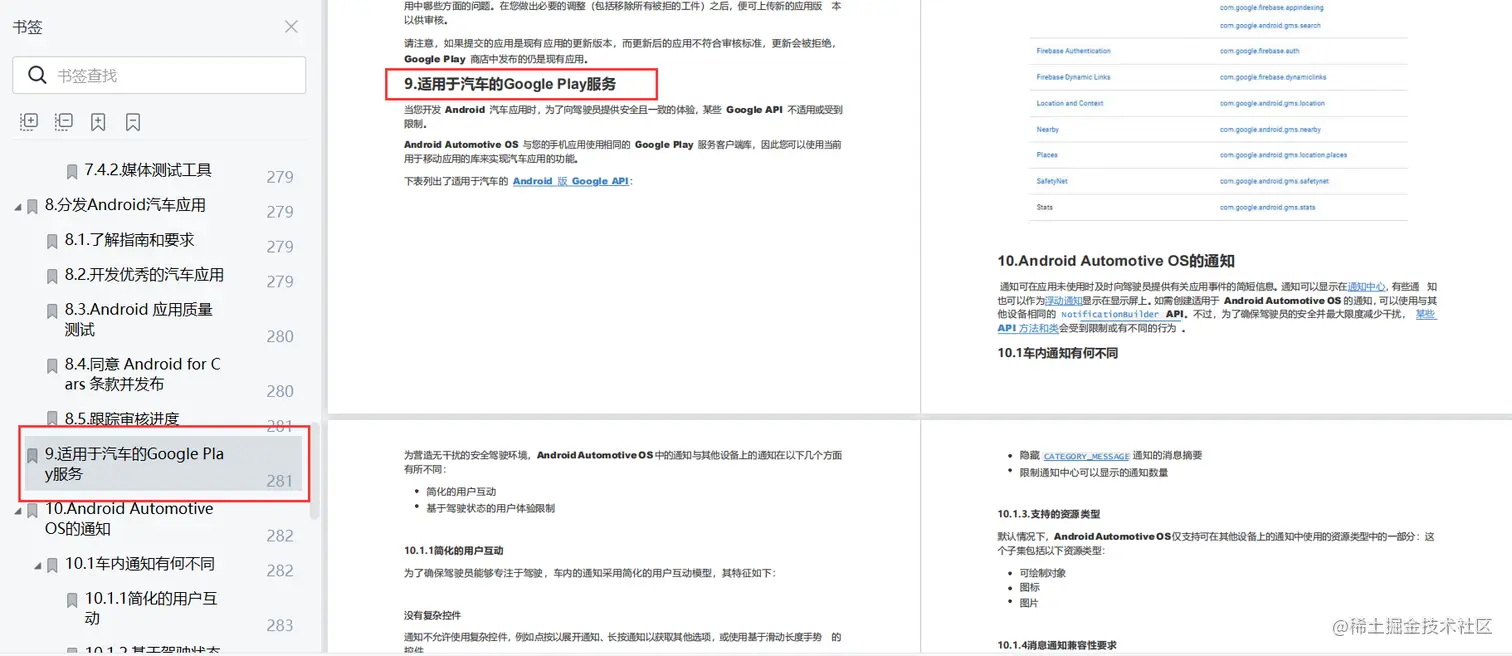The image size is (1512, 656).
Task: Add a new bookmark using the plus-bookmark icon
Action: [x=98, y=122]
